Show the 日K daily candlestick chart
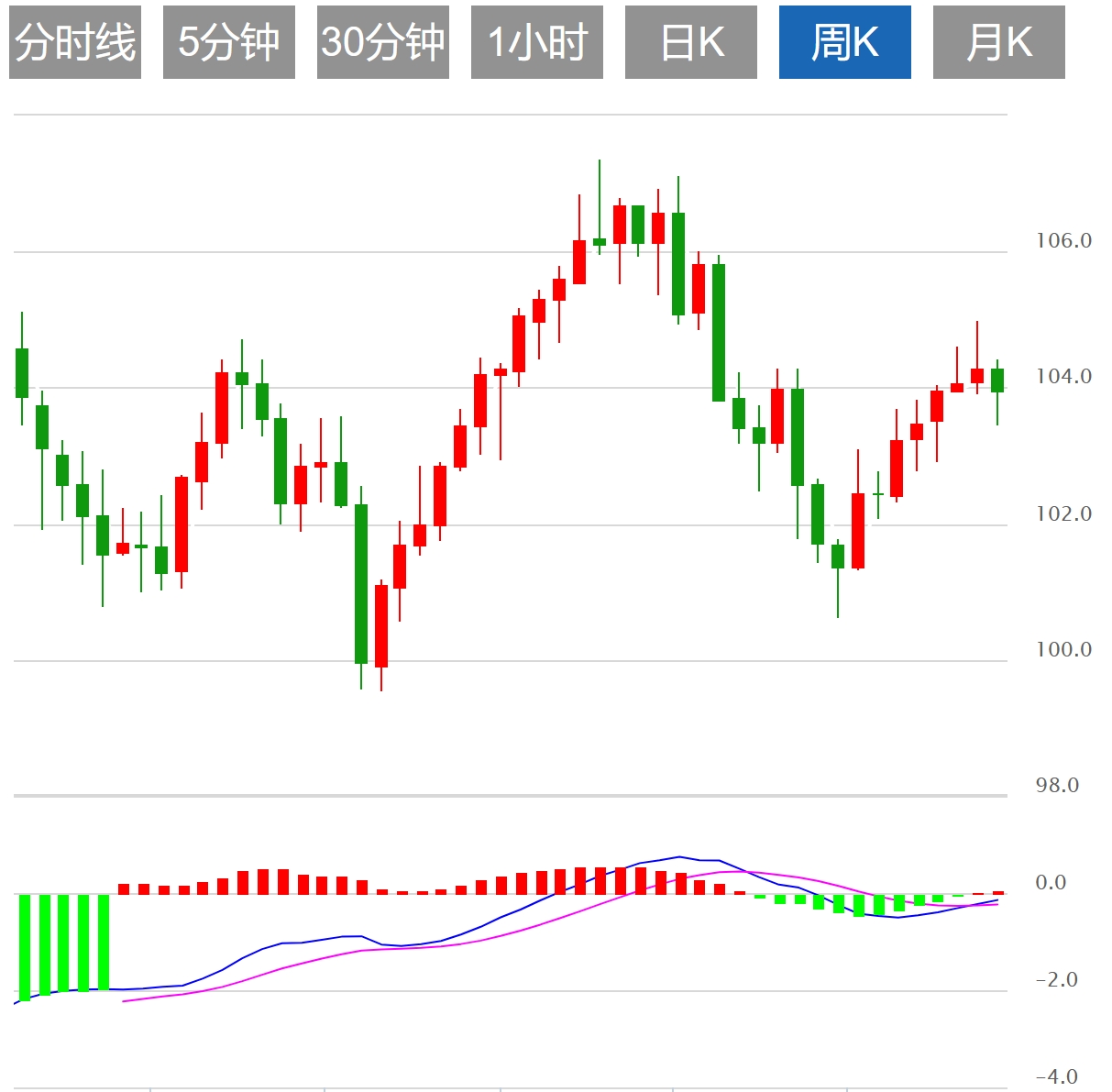This screenshot has height=1092, width=1112. point(691,42)
